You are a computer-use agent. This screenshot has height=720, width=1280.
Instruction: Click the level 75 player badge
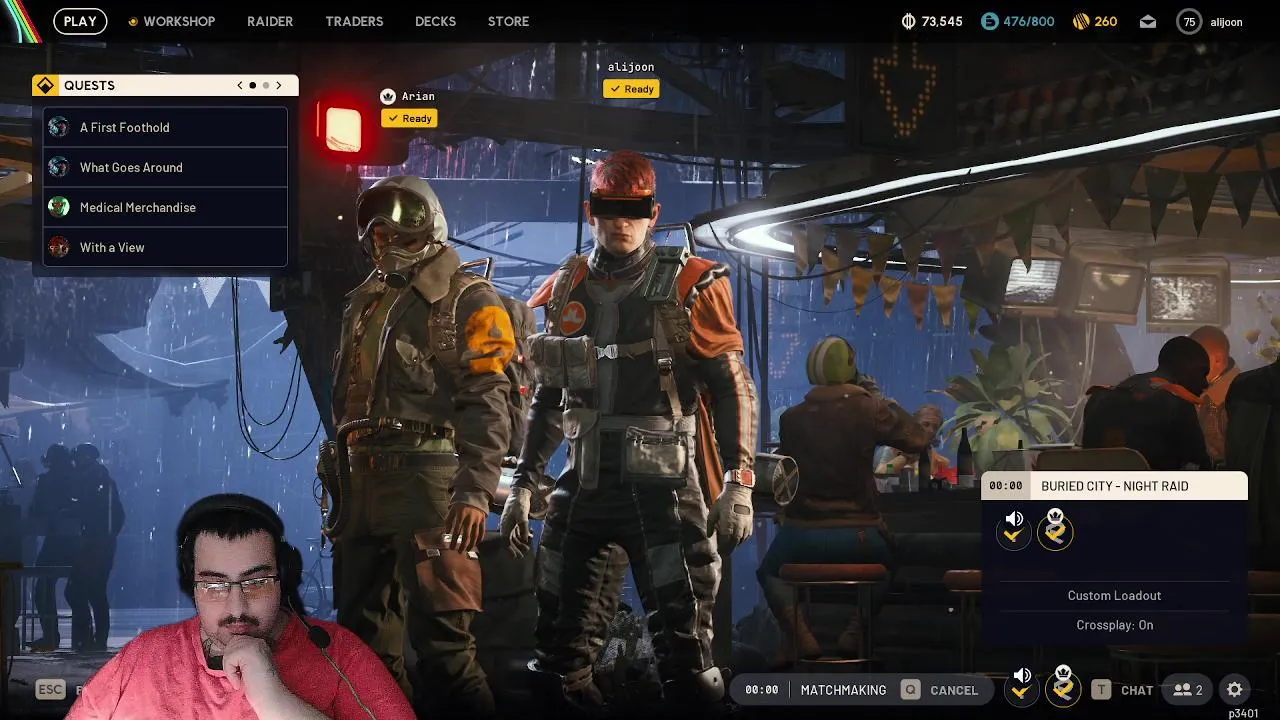pos(1188,21)
